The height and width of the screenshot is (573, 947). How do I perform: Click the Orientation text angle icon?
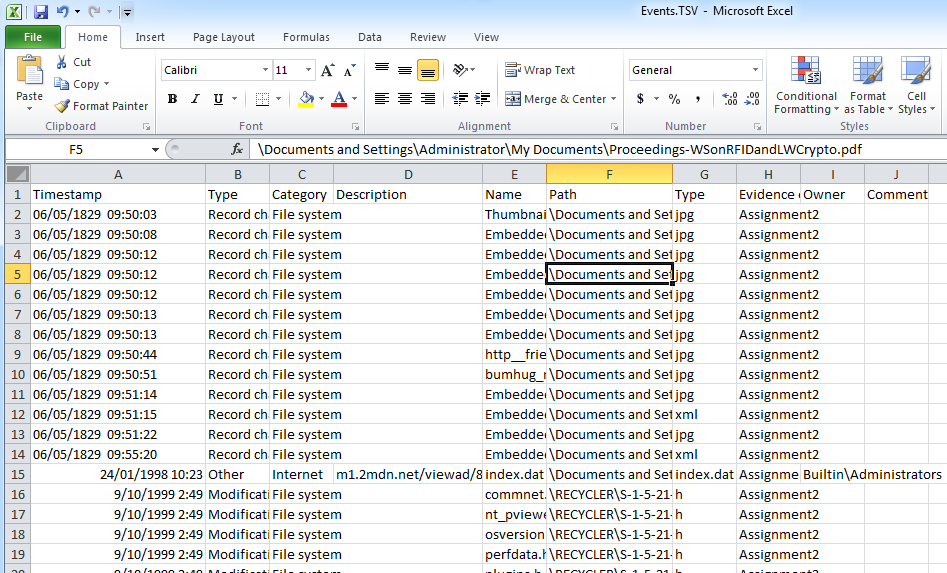pyautogui.click(x=461, y=70)
